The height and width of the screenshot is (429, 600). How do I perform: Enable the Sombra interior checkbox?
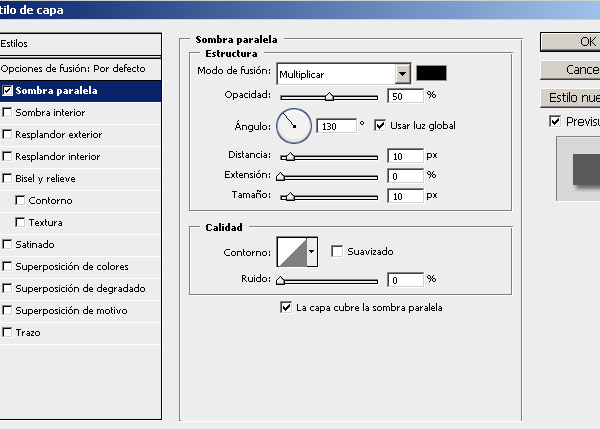pos(7,113)
